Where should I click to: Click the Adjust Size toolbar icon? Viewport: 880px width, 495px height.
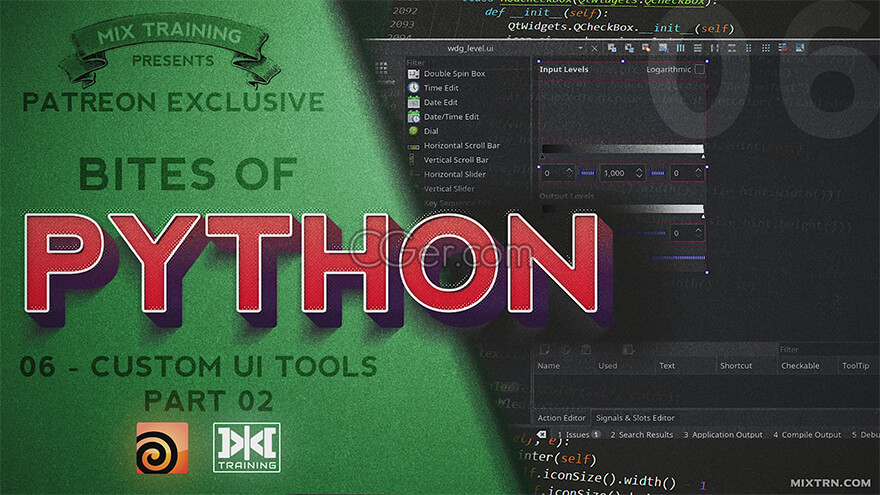tap(800, 48)
